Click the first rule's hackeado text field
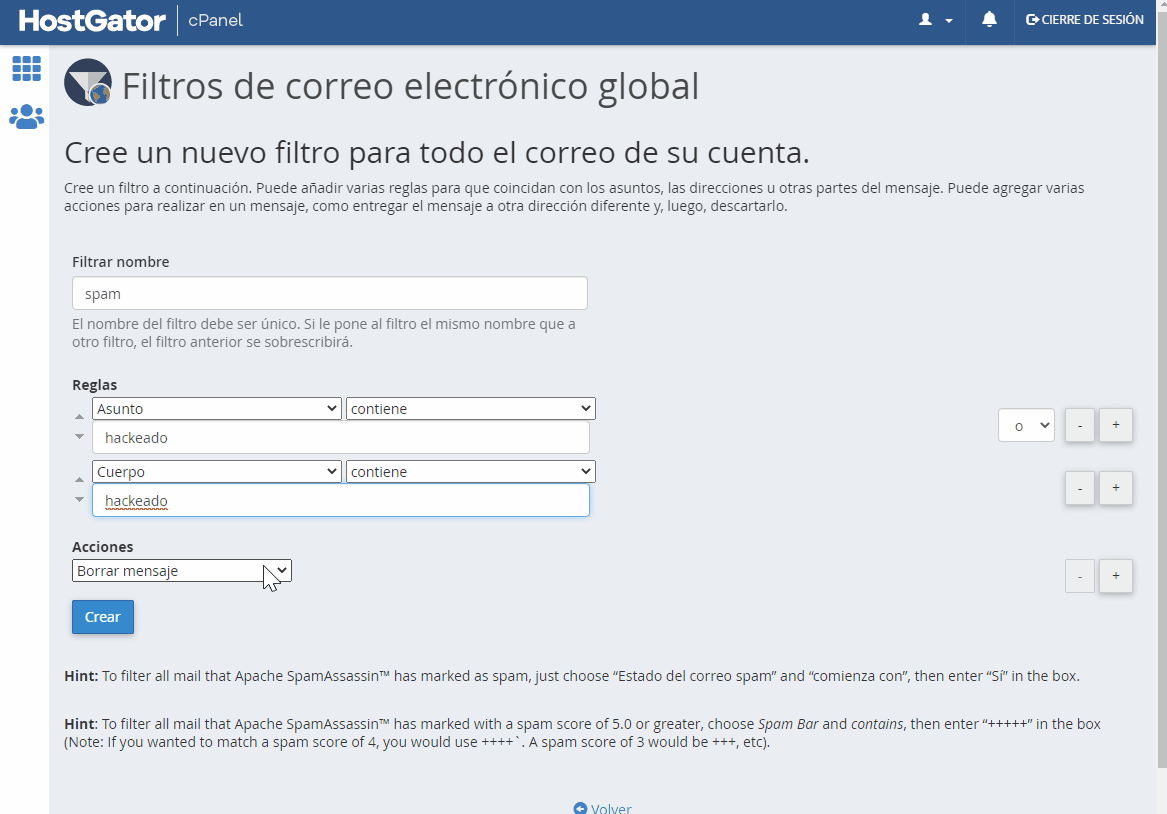Screen dimensions: 1167x814 pos(341,438)
